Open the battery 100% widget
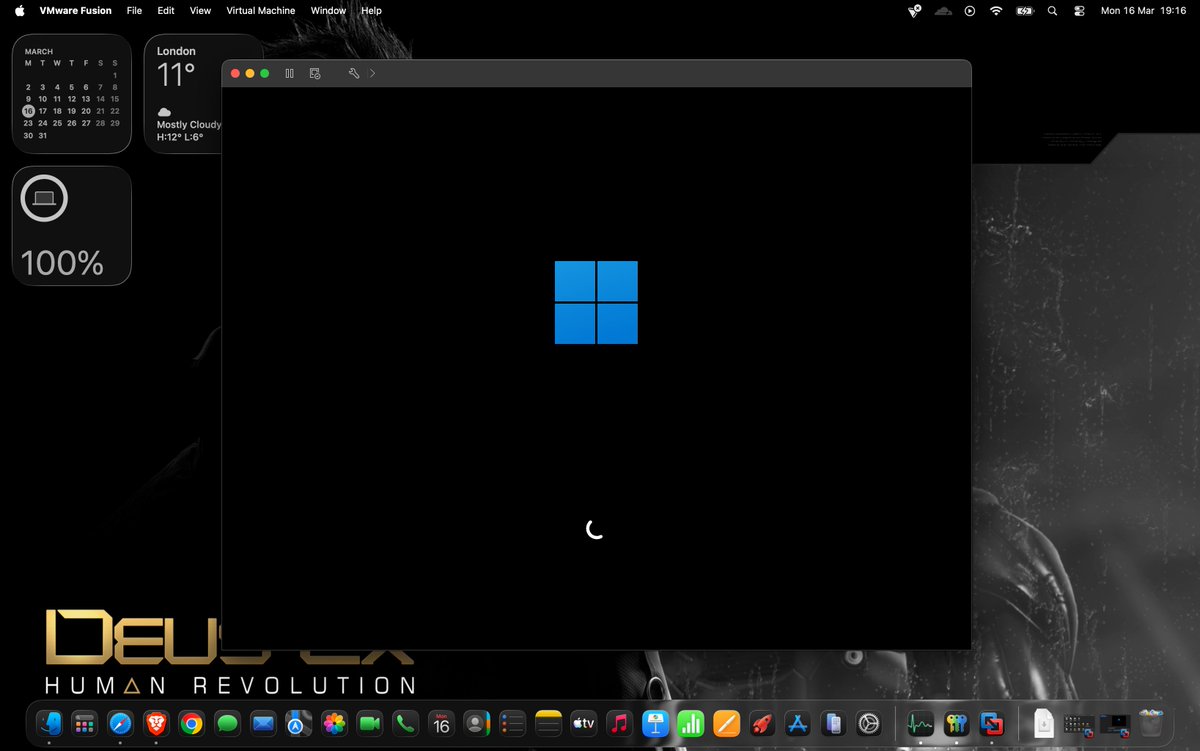 pyautogui.click(x=72, y=226)
